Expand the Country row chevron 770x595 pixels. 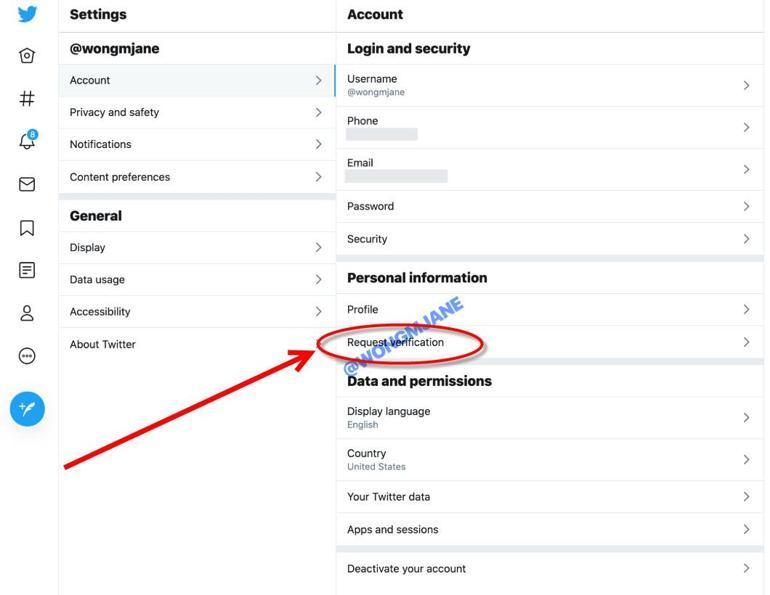[746, 459]
